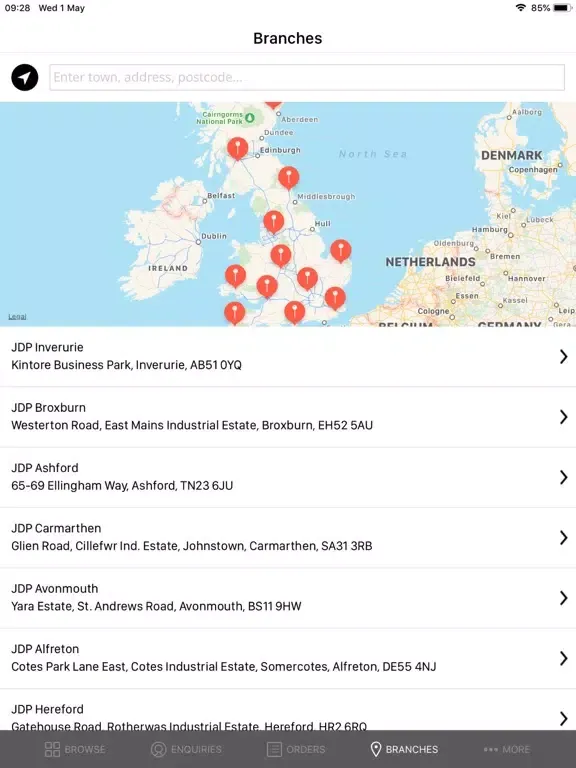Select the map pin in west Wales

[235, 276]
